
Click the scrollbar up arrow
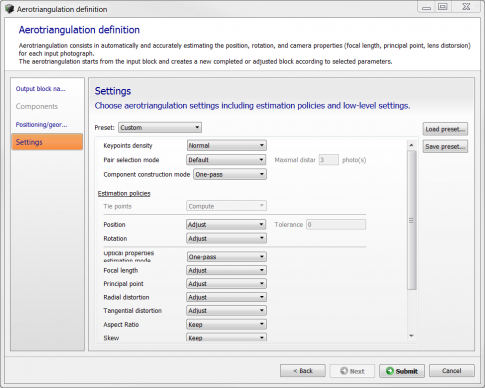click(x=411, y=145)
